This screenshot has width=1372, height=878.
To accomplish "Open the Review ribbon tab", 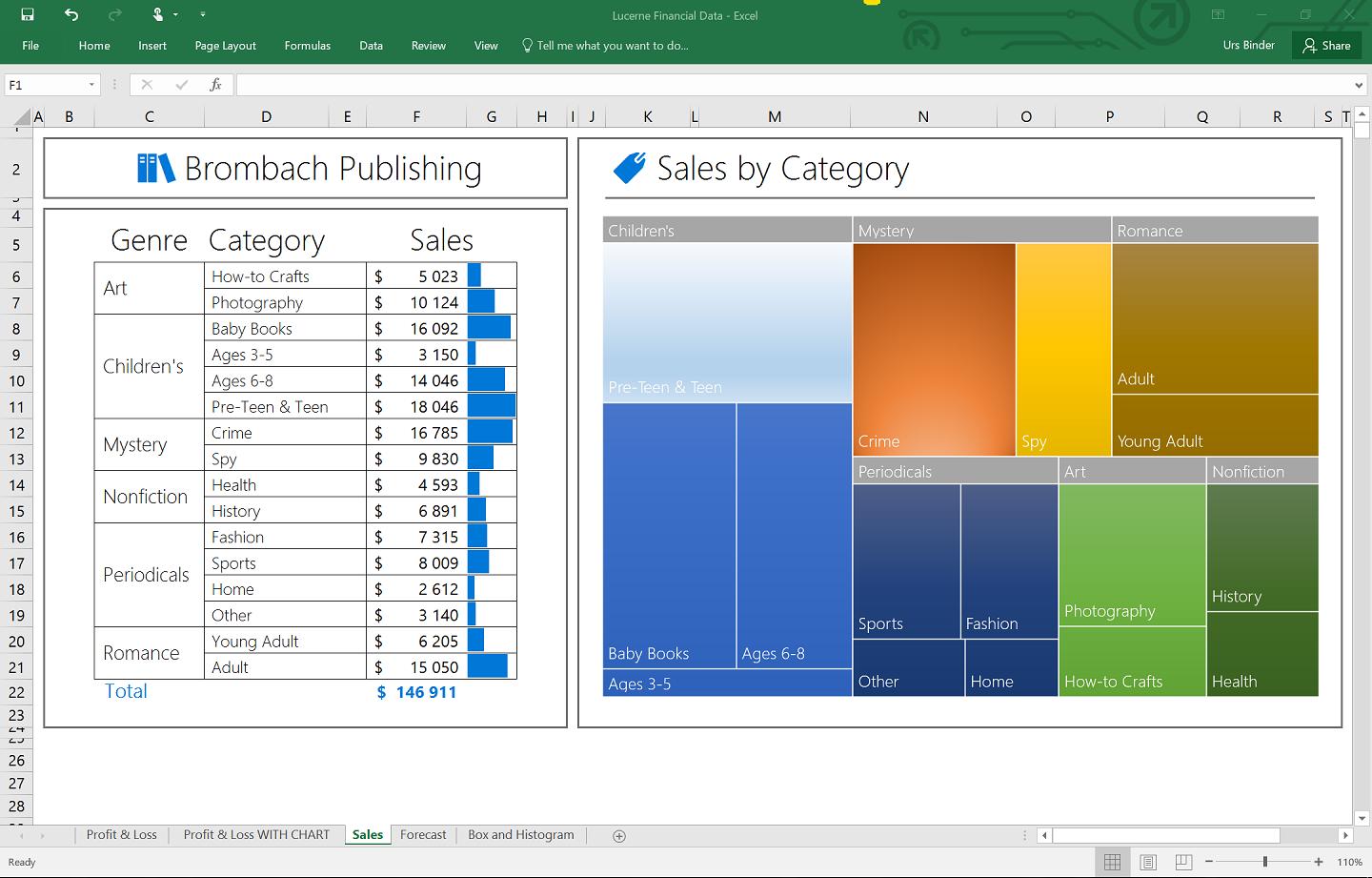I will click(x=429, y=45).
